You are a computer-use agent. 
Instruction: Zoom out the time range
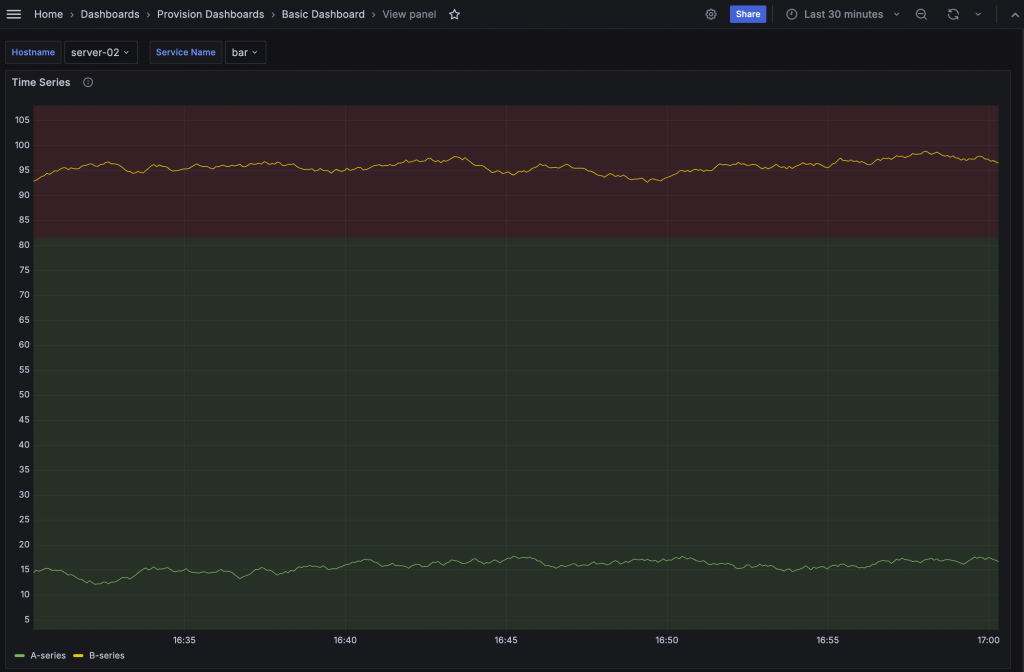pyautogui.click(x=921, y=14)
